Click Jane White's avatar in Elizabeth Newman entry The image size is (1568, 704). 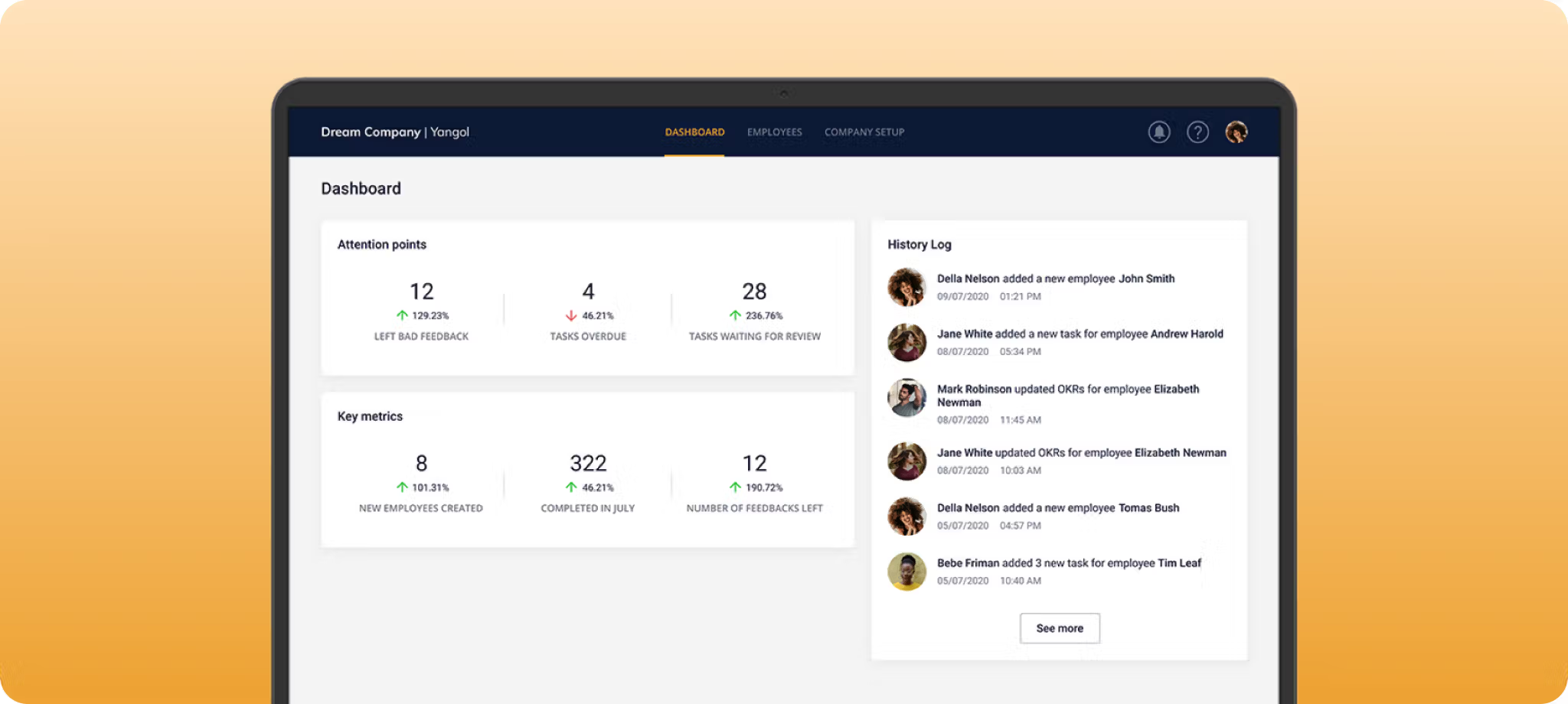[907, 461]
